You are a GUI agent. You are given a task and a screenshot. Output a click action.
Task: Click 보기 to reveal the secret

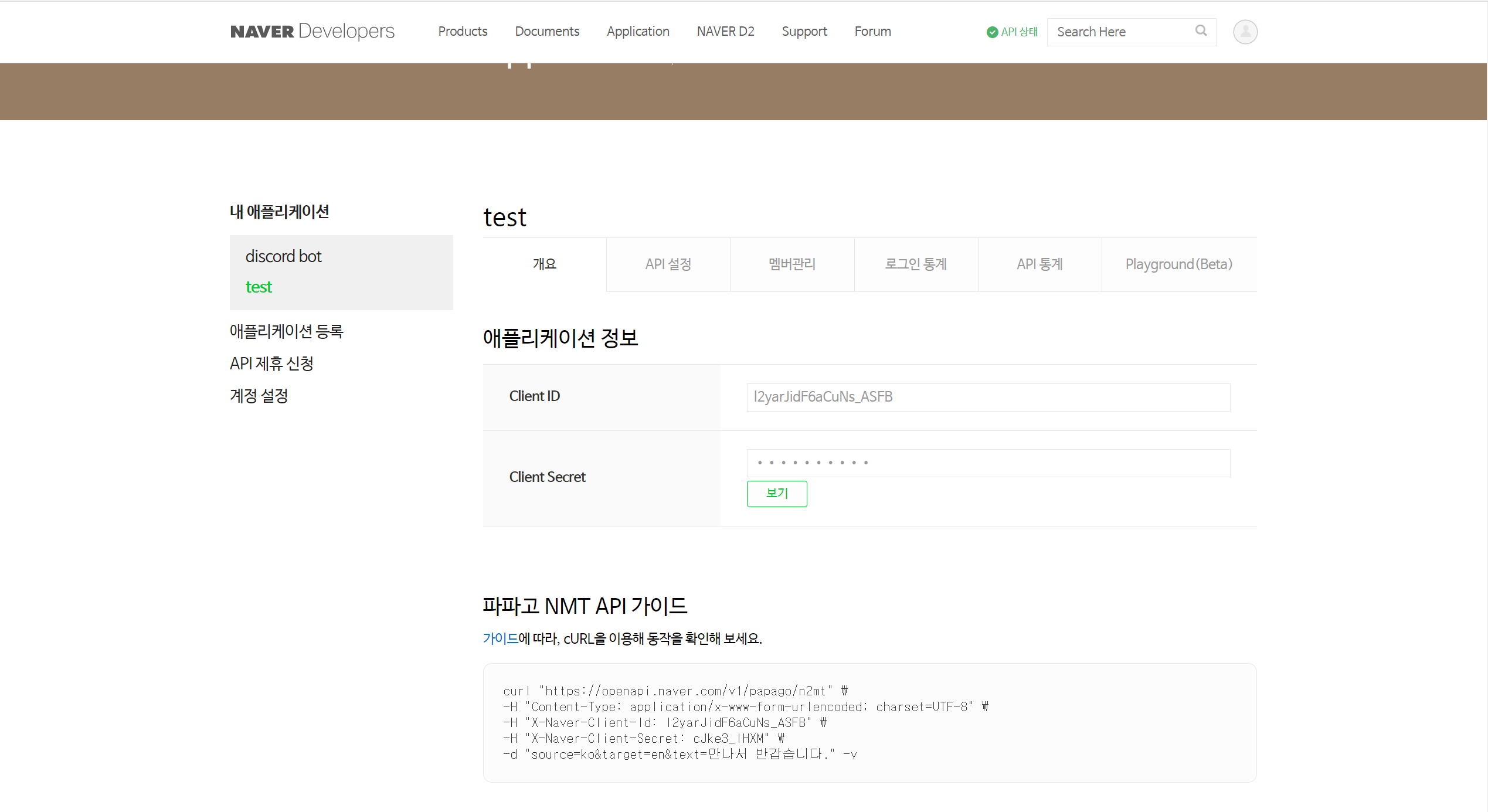coord(776,493)
